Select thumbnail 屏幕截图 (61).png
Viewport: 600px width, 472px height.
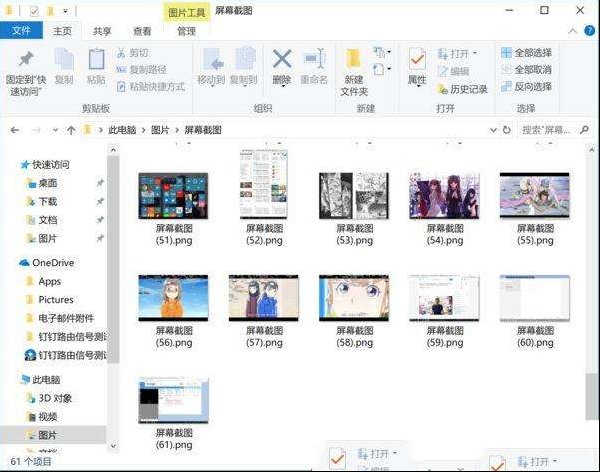pyautogui.click(x=173, y=400)
